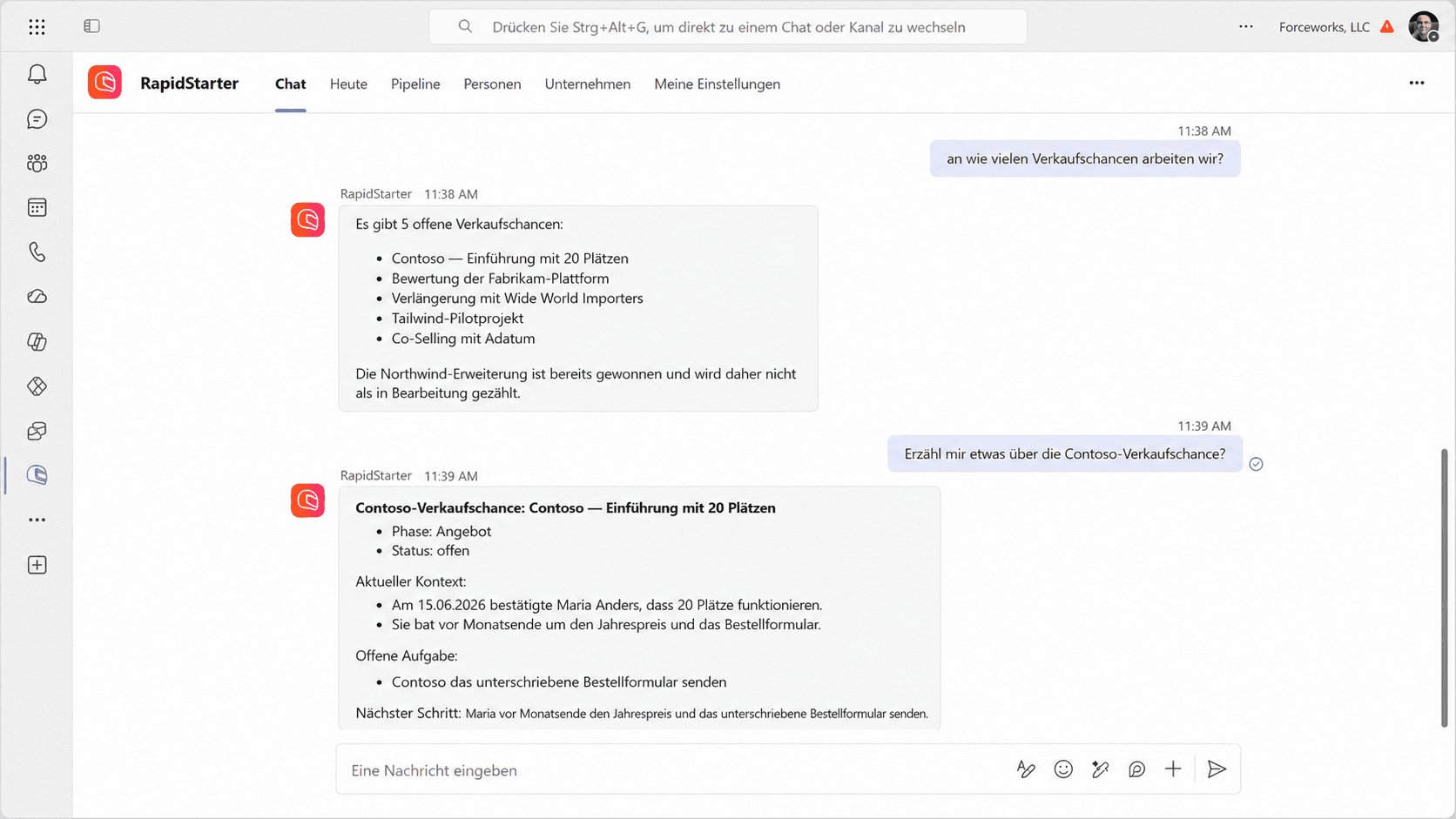Click 'Status: offen' line

pos(430,551)
